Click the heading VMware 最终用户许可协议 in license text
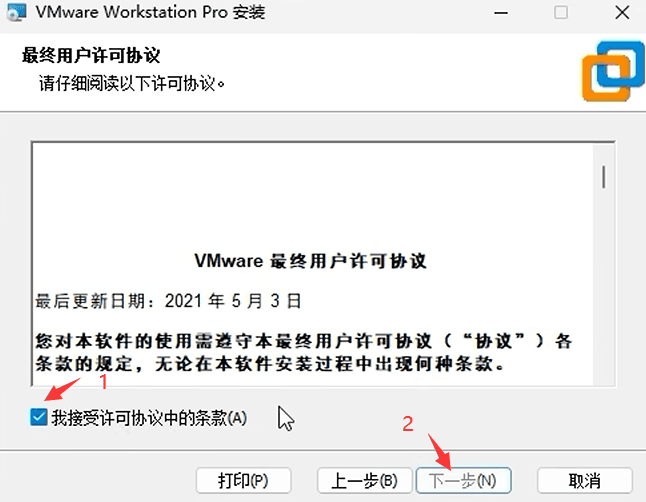 [x=310, y=261]
